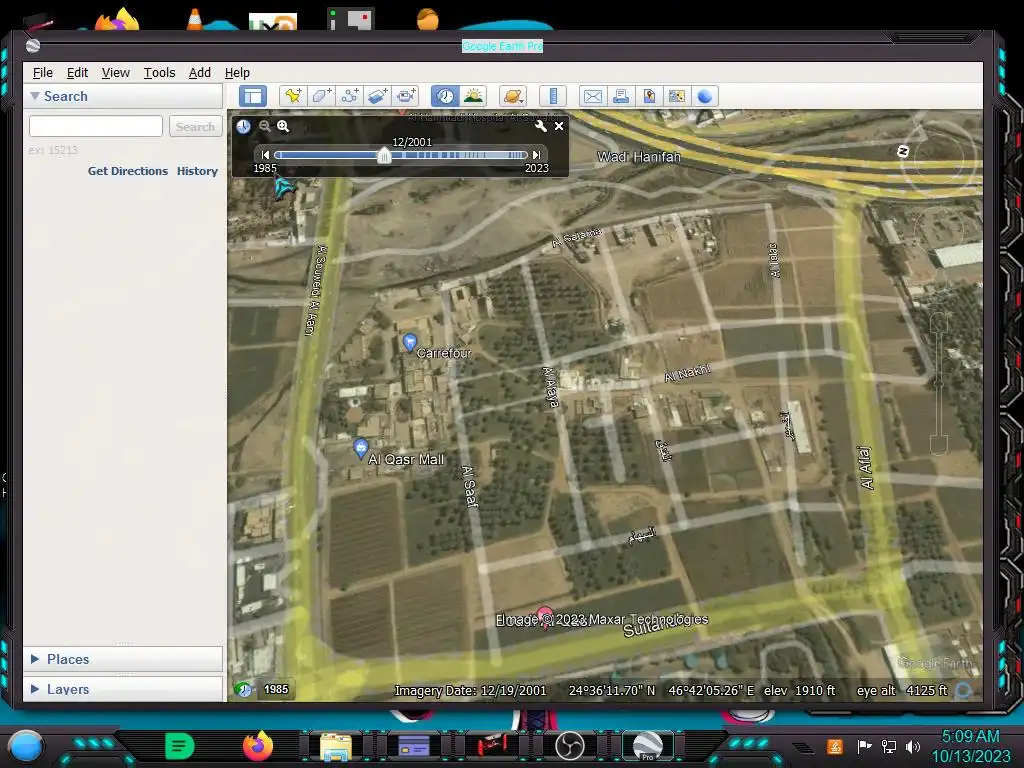Click the time slider track near 2023
Viewport: 1024px width, 768px height.
coord(522,155)
